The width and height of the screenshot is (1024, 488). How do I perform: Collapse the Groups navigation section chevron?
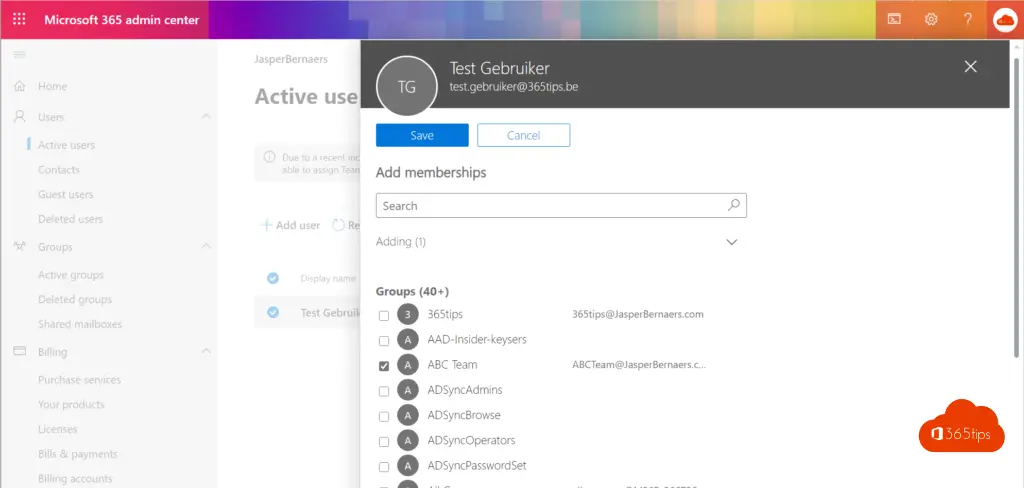coord(206,246)
